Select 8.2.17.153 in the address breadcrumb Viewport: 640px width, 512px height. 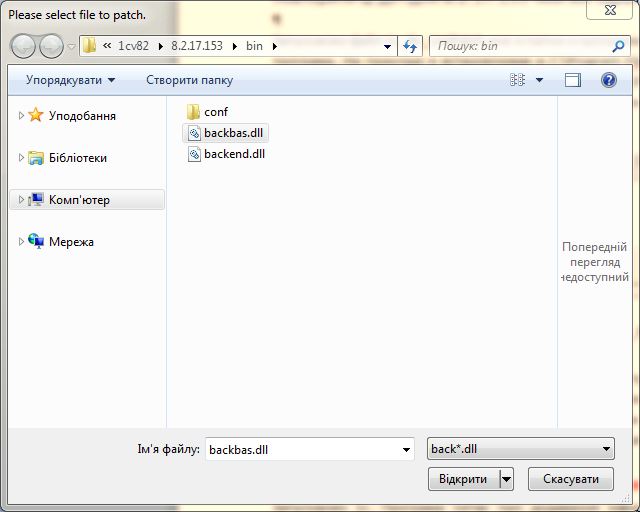pos(197,46)
